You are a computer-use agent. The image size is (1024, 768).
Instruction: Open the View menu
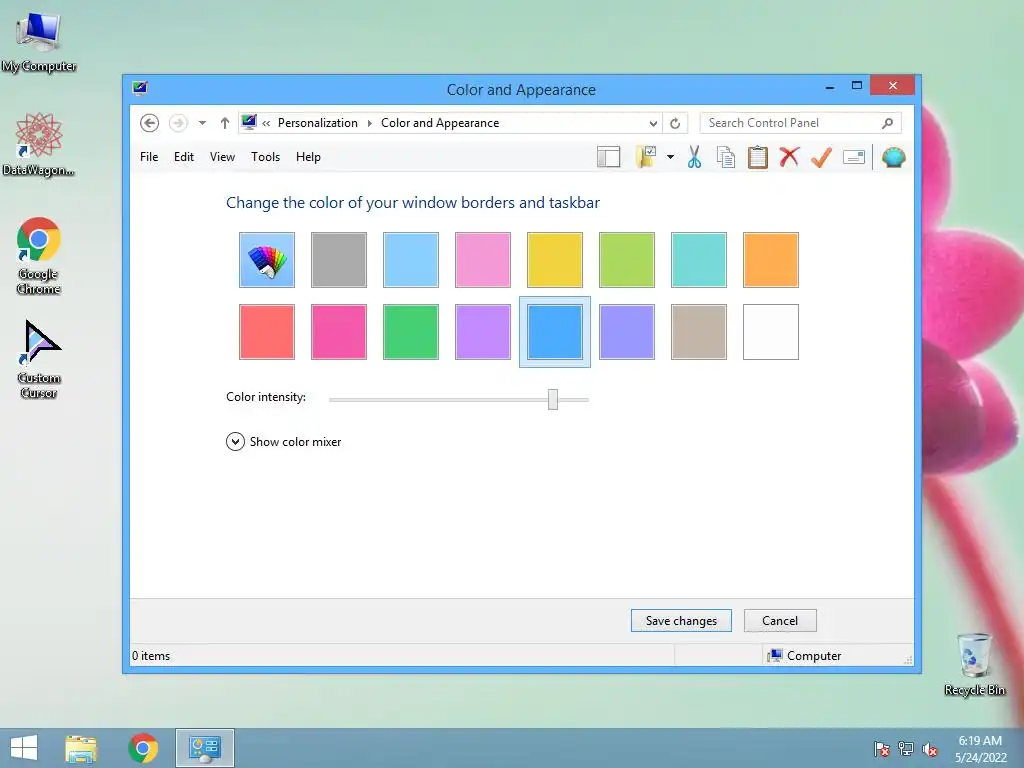pos(222,157)
